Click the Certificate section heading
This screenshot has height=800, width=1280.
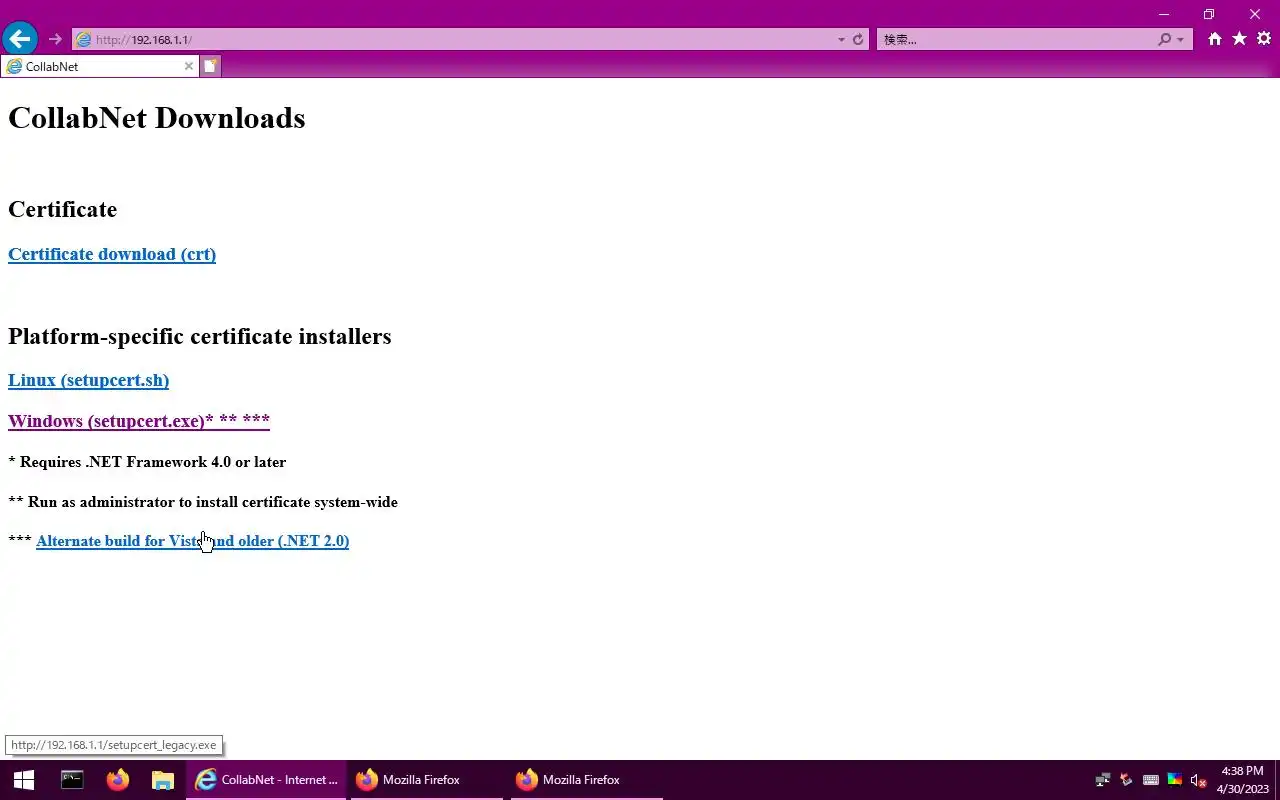(62, 209)
